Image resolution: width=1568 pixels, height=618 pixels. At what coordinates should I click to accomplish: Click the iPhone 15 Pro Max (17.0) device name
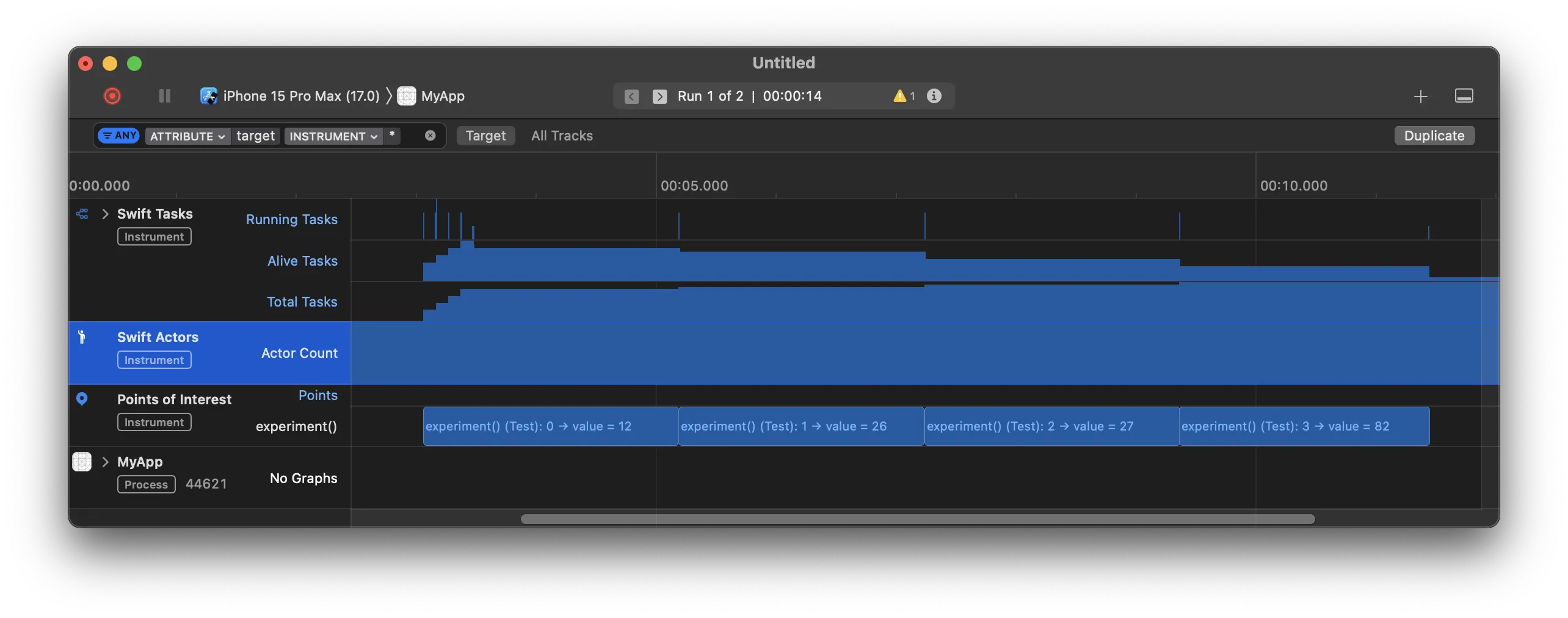click(x=301, y=96)
